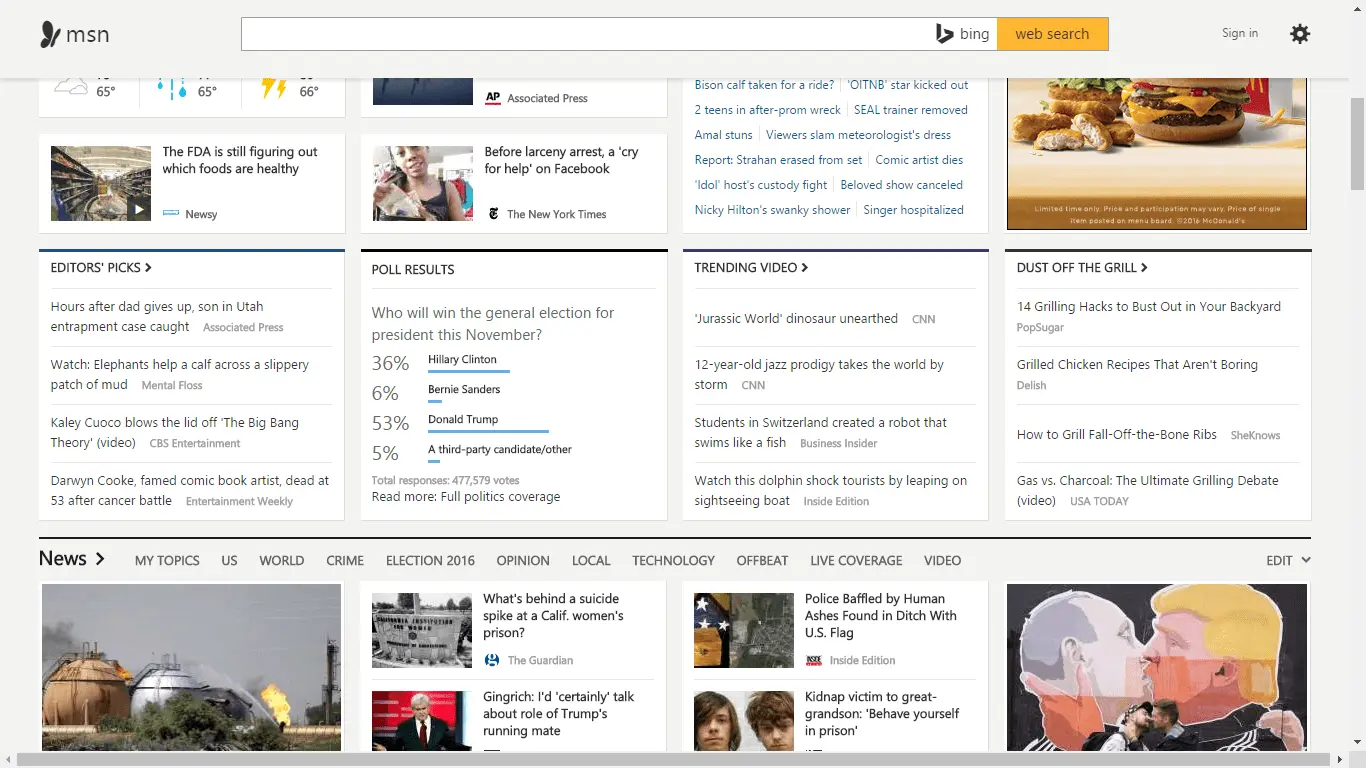Click the web search button
Image resolution: width=1366 pixels, height=768 pixels.
[1052, 34]
